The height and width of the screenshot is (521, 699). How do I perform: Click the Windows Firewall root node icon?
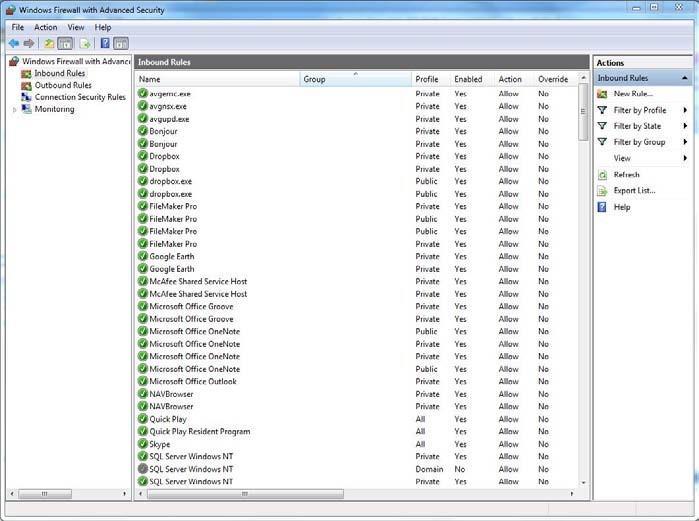14,61
